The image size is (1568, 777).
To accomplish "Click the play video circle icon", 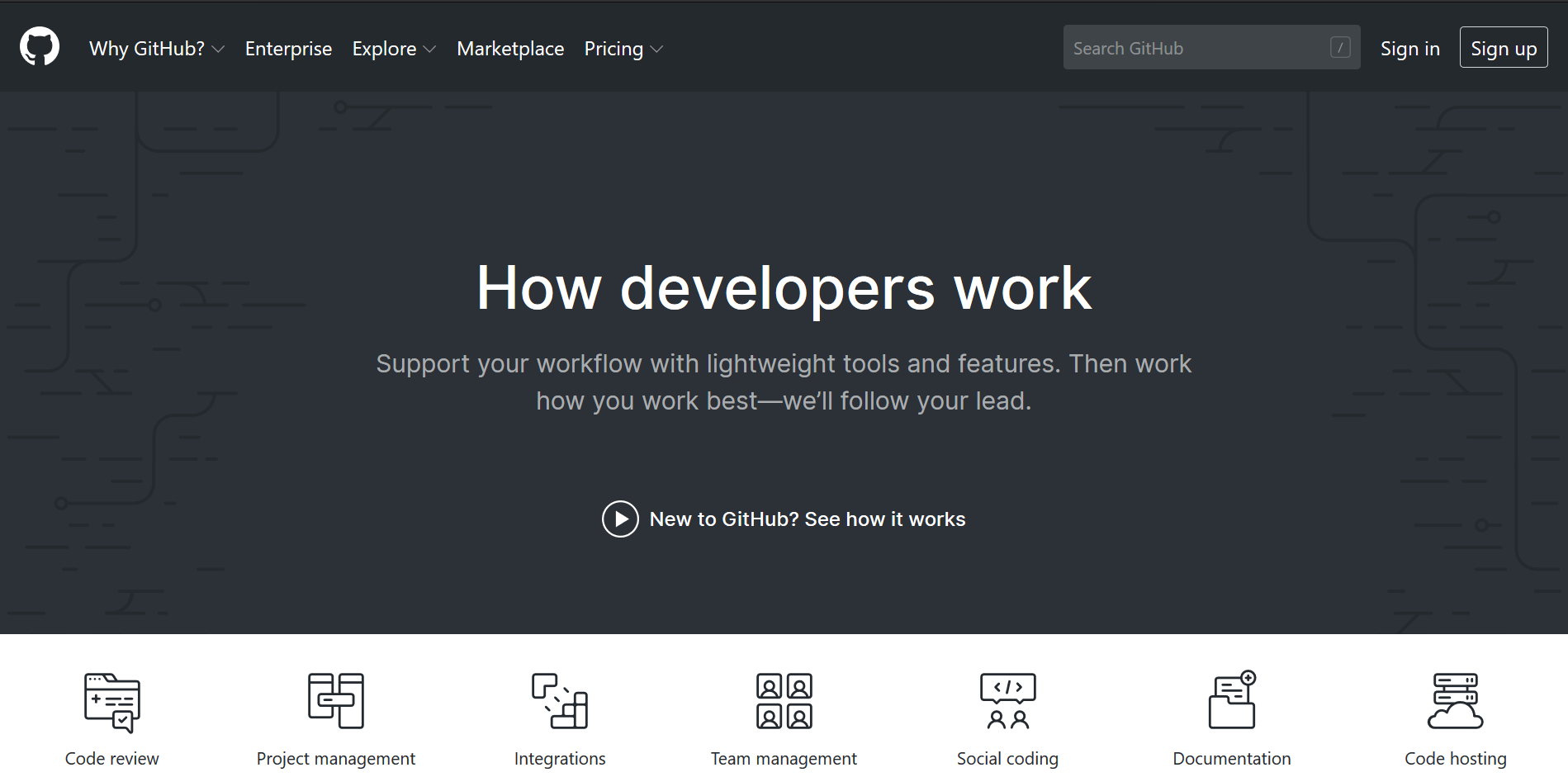I will pos(620,519).
